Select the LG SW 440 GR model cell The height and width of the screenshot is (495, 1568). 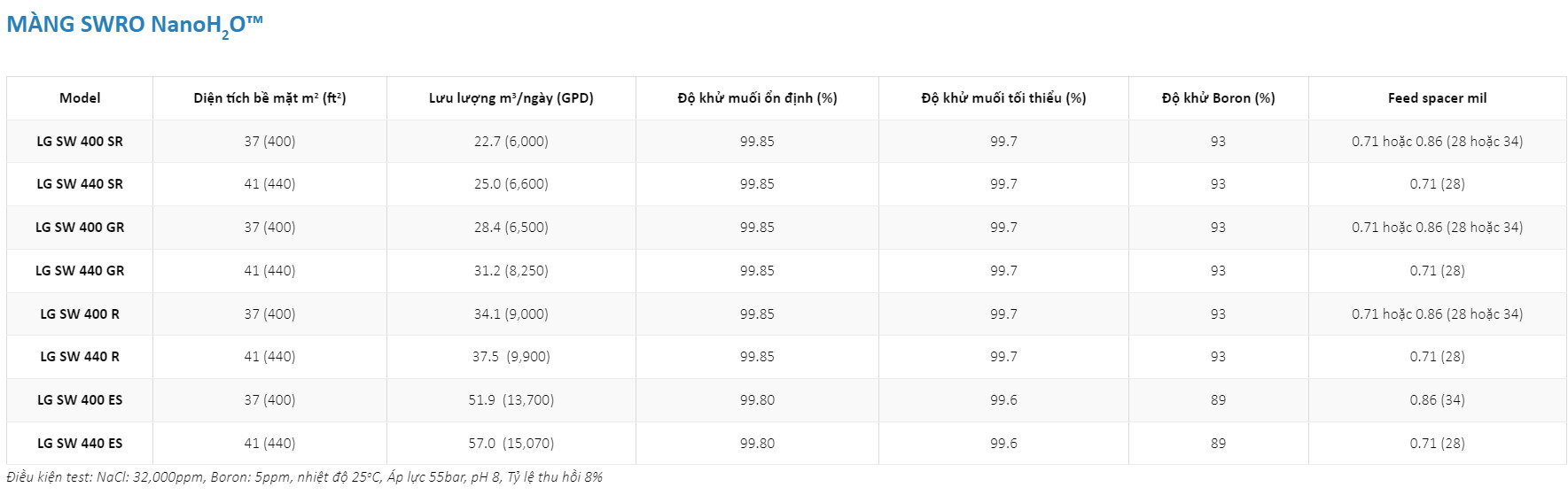click(80, 271)
